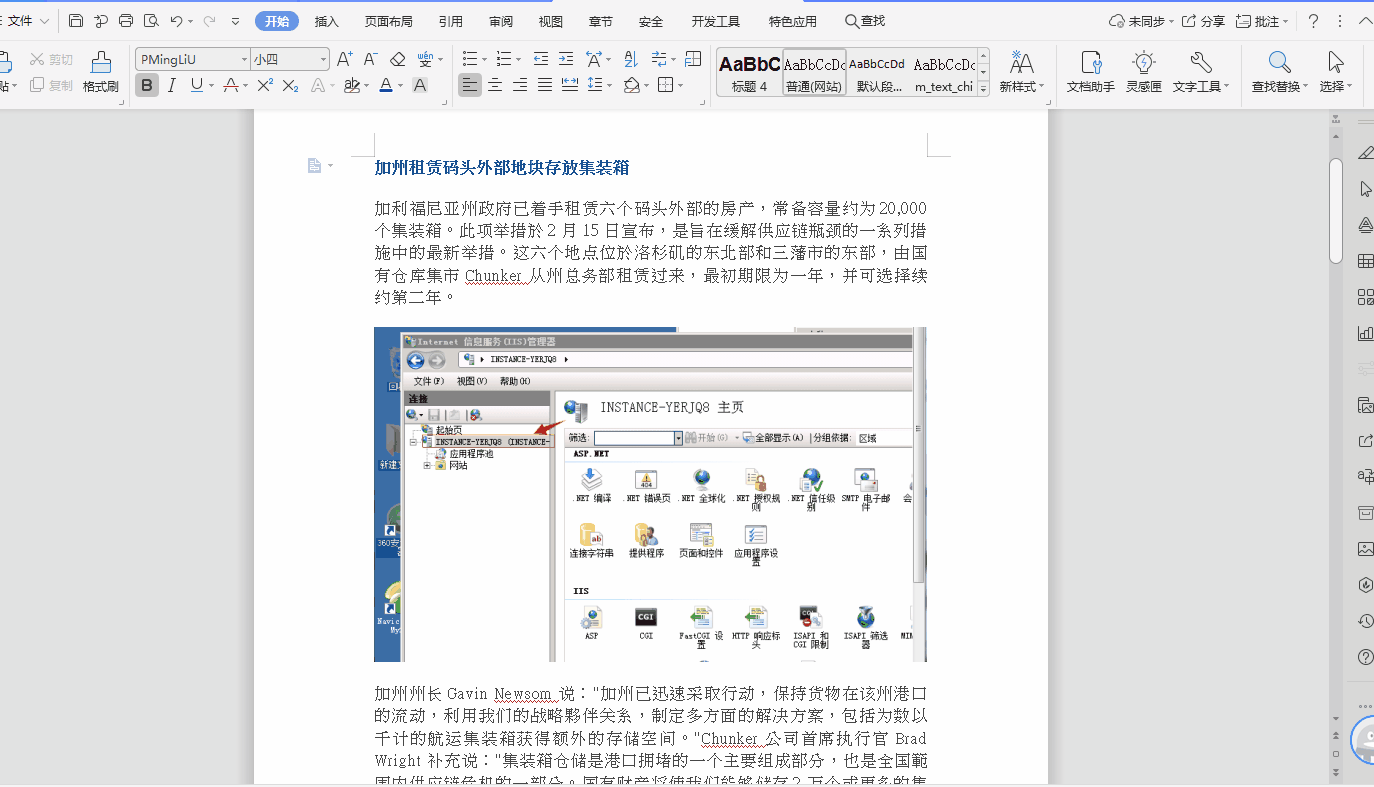Open numbered list dropdown arrow
The image size is (1374, 787).
(x=518, y=60)
